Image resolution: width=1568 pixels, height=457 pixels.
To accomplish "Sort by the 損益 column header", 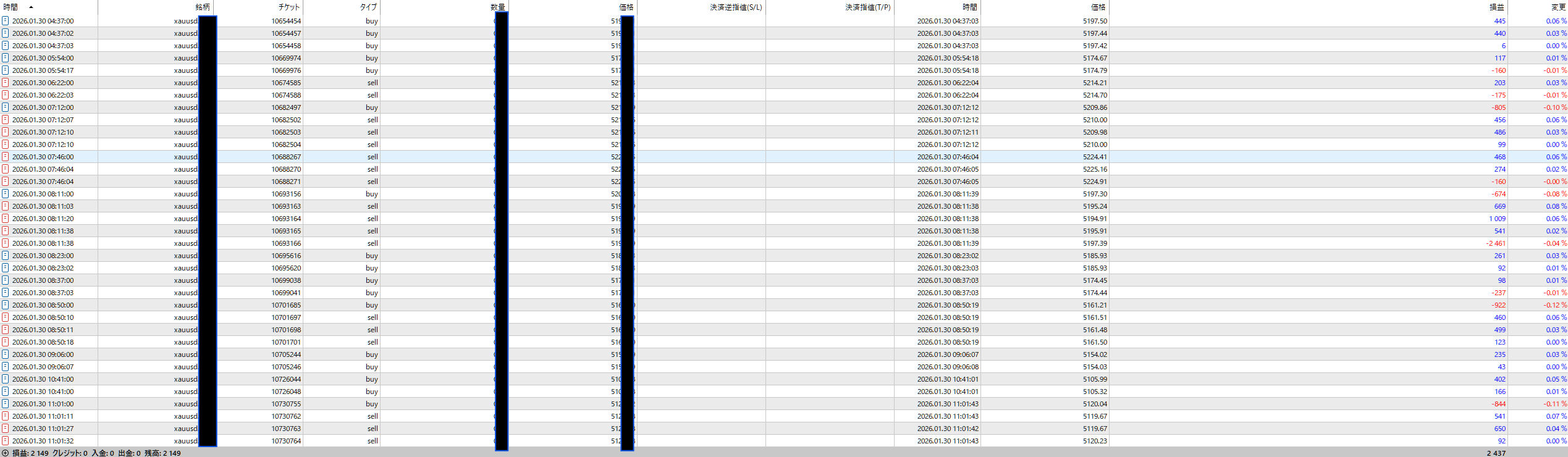I will tap(1496, 7).
